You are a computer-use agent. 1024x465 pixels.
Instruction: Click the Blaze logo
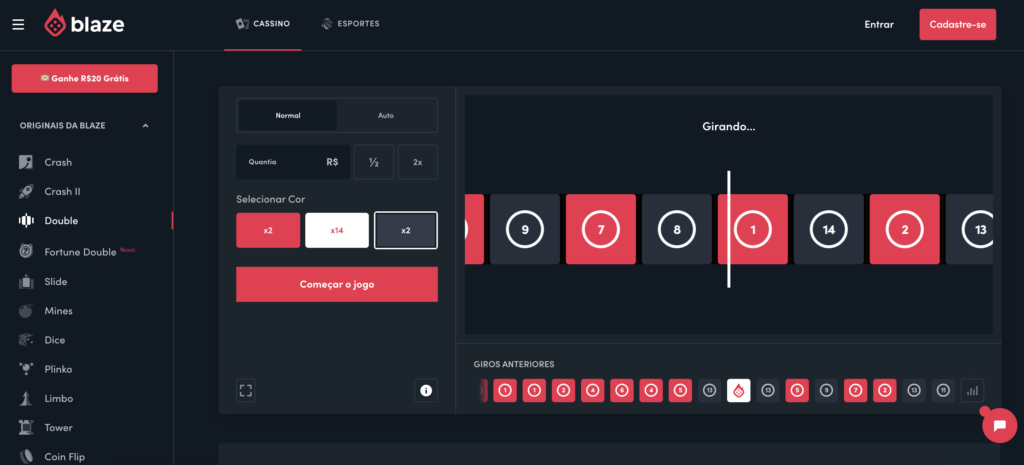coord(84,24)
